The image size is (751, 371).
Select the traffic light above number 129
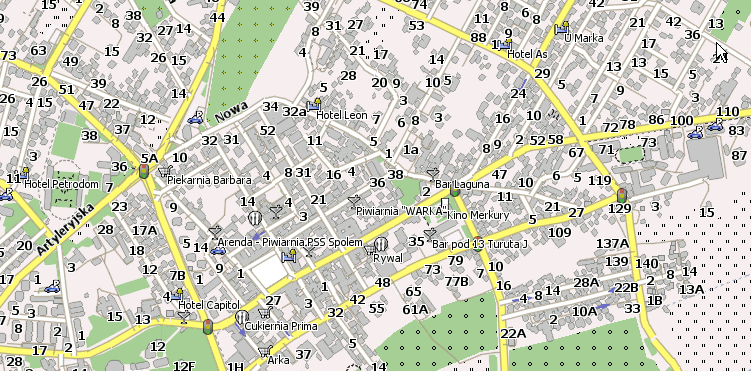[x=622, y=195]
